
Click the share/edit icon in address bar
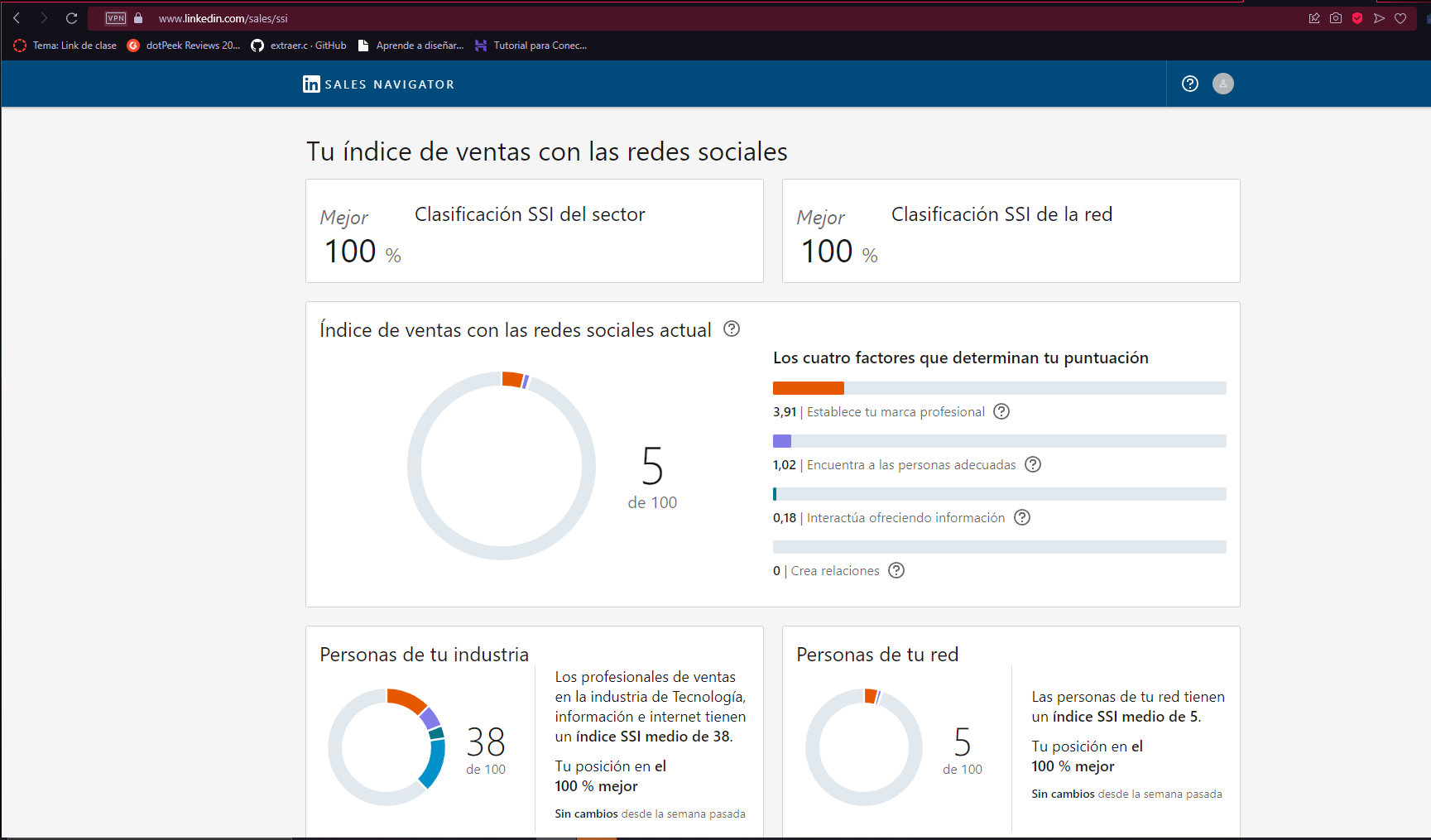[x=1314, y=18]
